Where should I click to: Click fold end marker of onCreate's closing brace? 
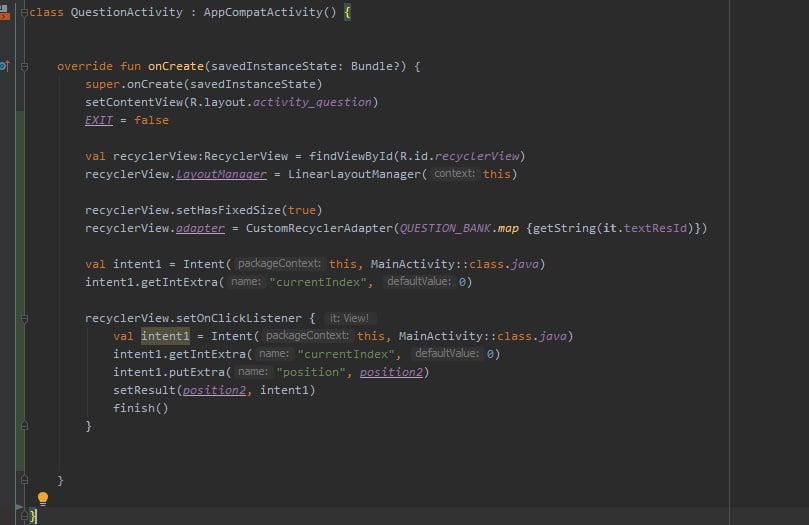coord(24,480)
